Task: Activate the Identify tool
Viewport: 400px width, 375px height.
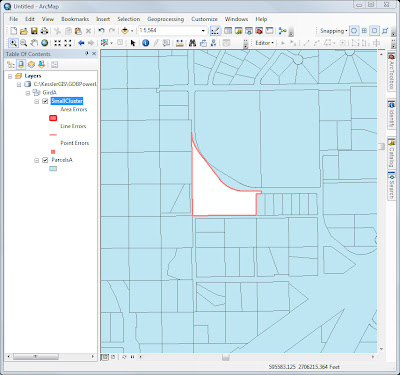Action: click(x=145, y=43)
